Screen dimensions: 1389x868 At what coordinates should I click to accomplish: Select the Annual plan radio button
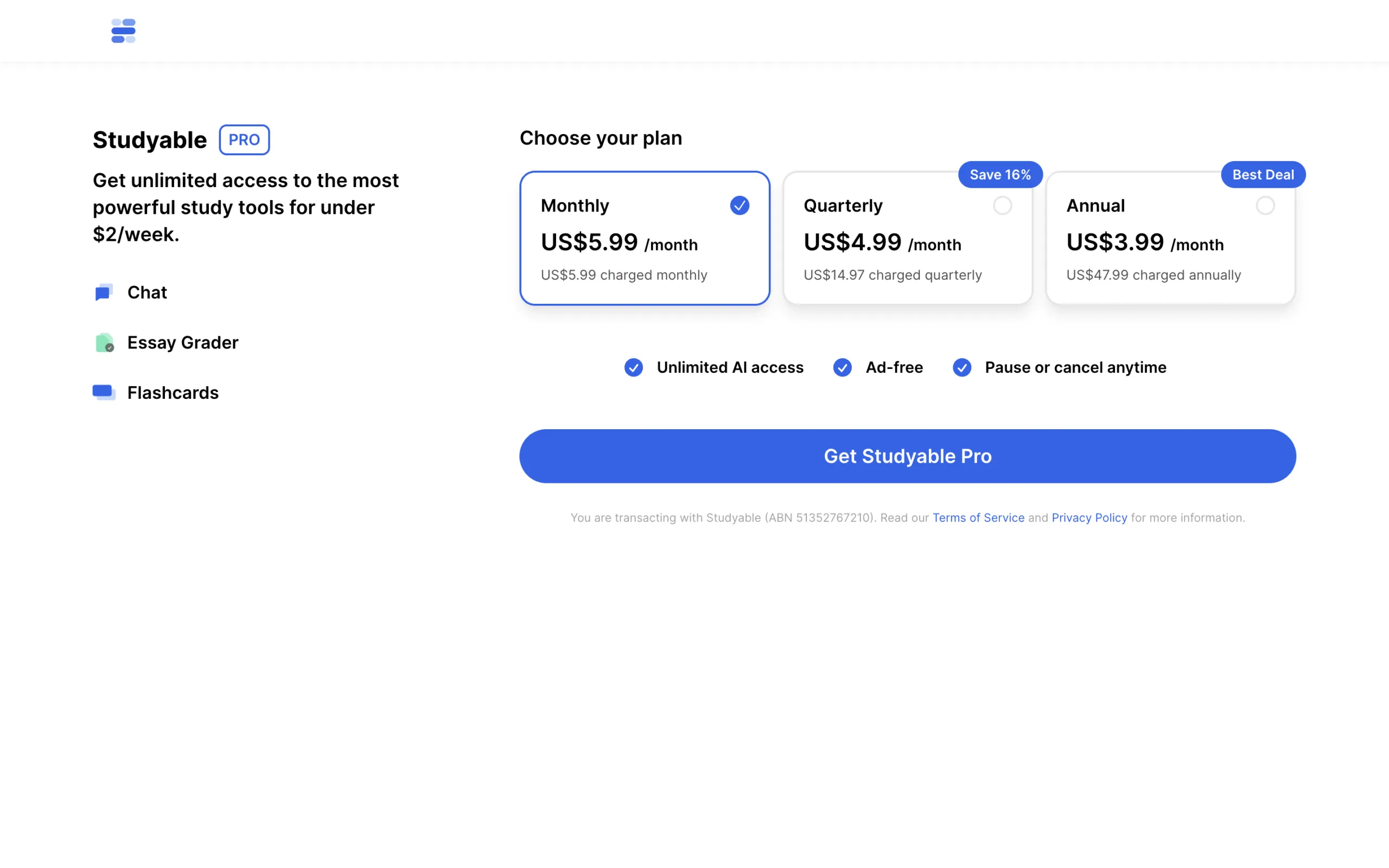point(1265,206)
